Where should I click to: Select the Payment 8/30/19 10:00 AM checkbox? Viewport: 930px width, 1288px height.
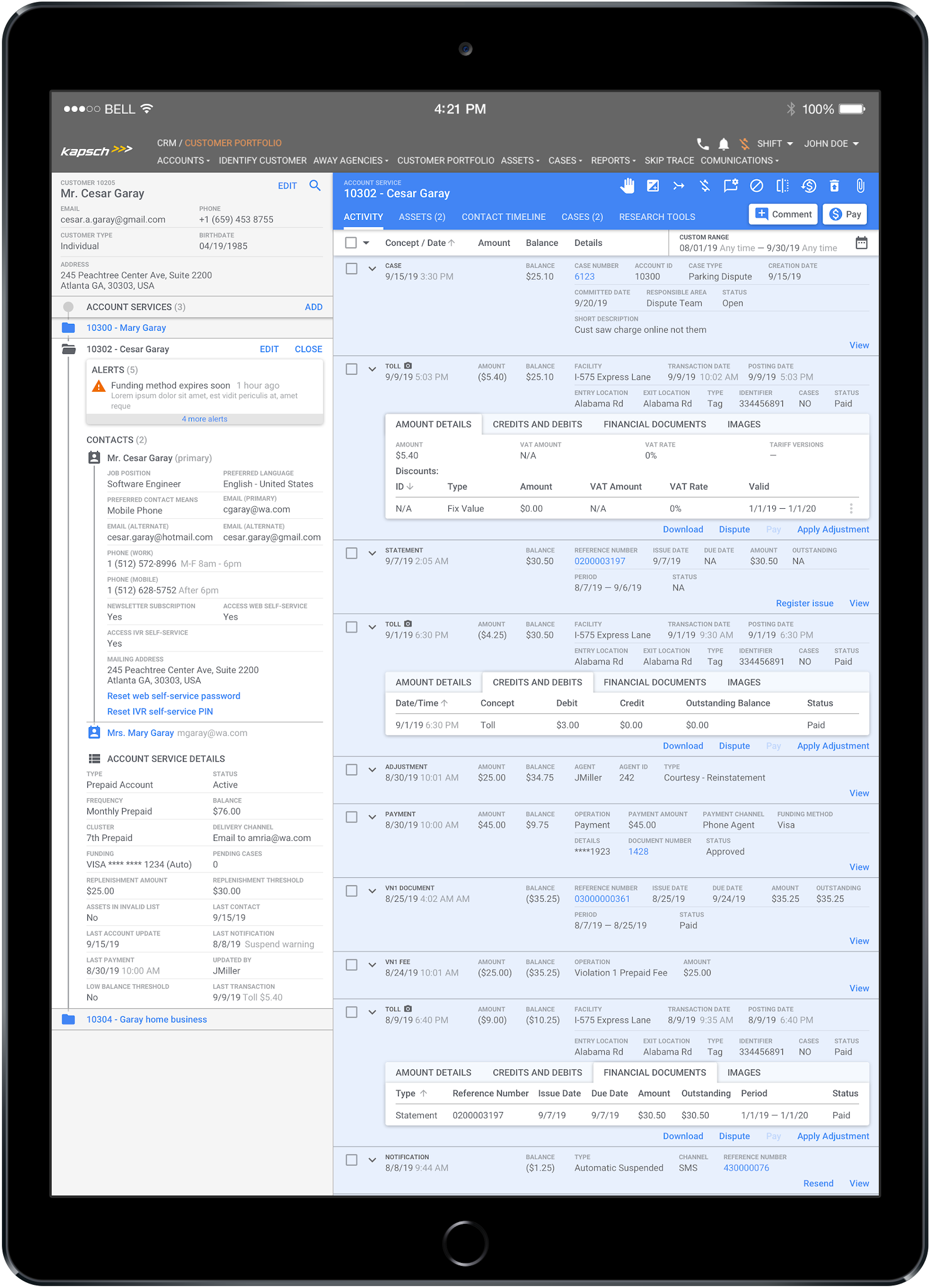pyautogui.click(x=352, y=817)
